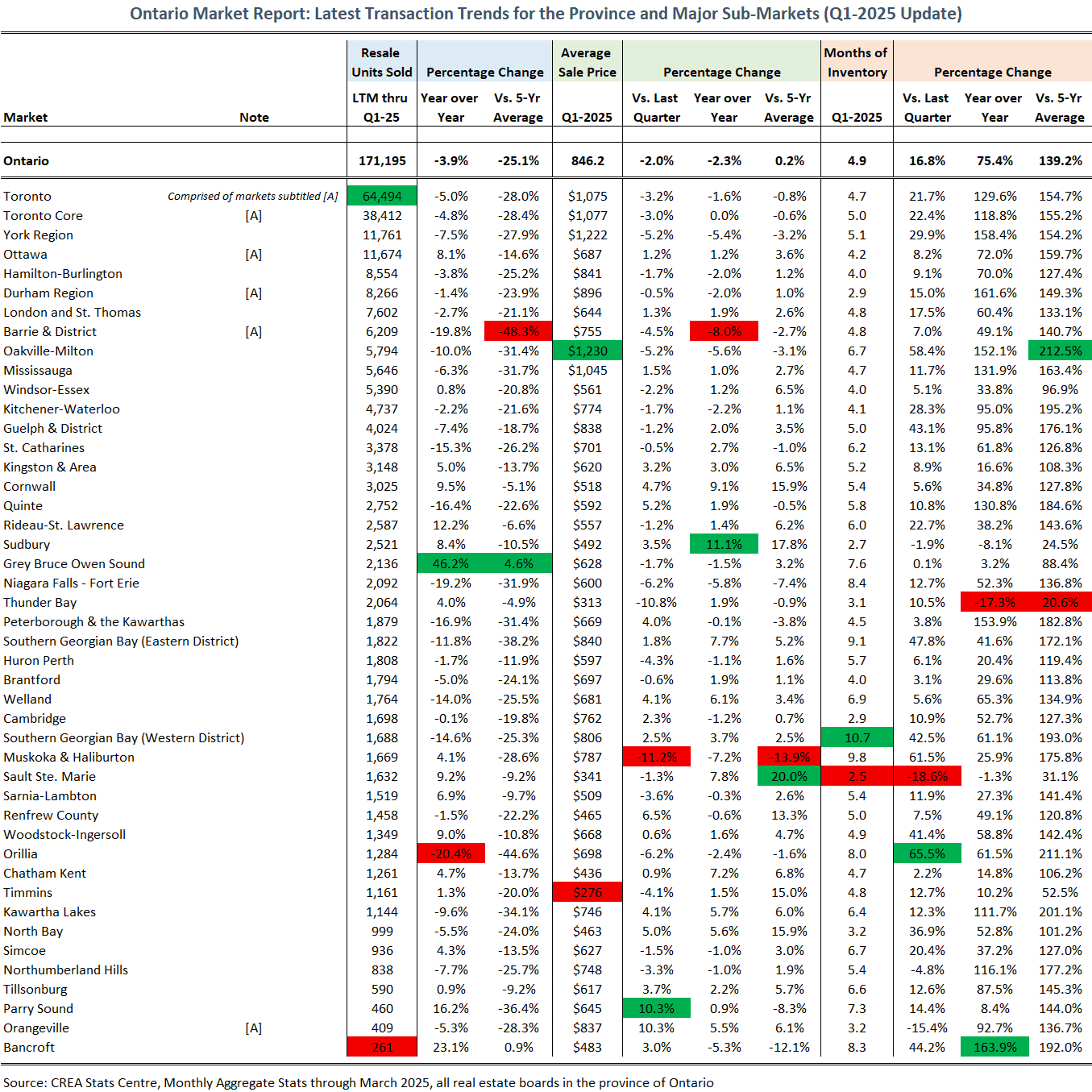Click Muskoka's red highlighted '-11.2%' cell
1092x1092 pixels.
click(656, 757)
